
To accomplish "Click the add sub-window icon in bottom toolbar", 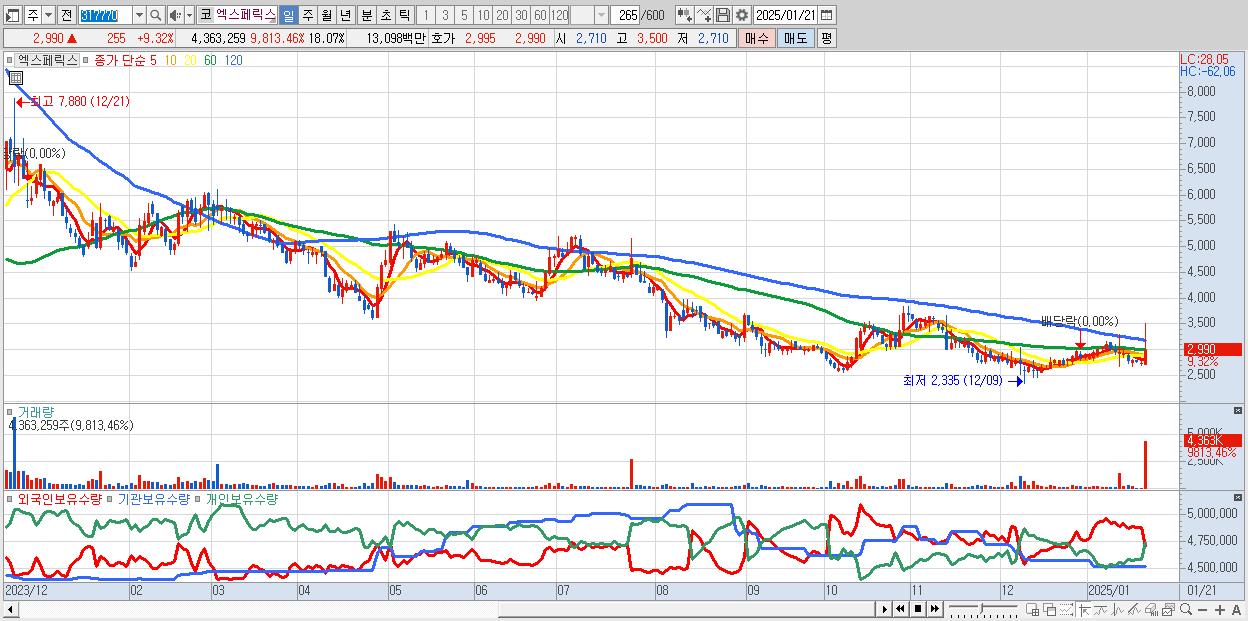I will pos(1033,610).
